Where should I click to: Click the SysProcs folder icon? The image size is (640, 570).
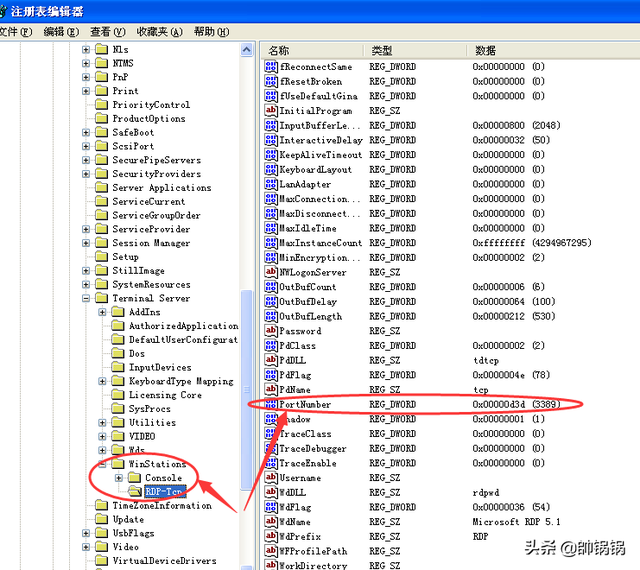click(x=118, y=408)
